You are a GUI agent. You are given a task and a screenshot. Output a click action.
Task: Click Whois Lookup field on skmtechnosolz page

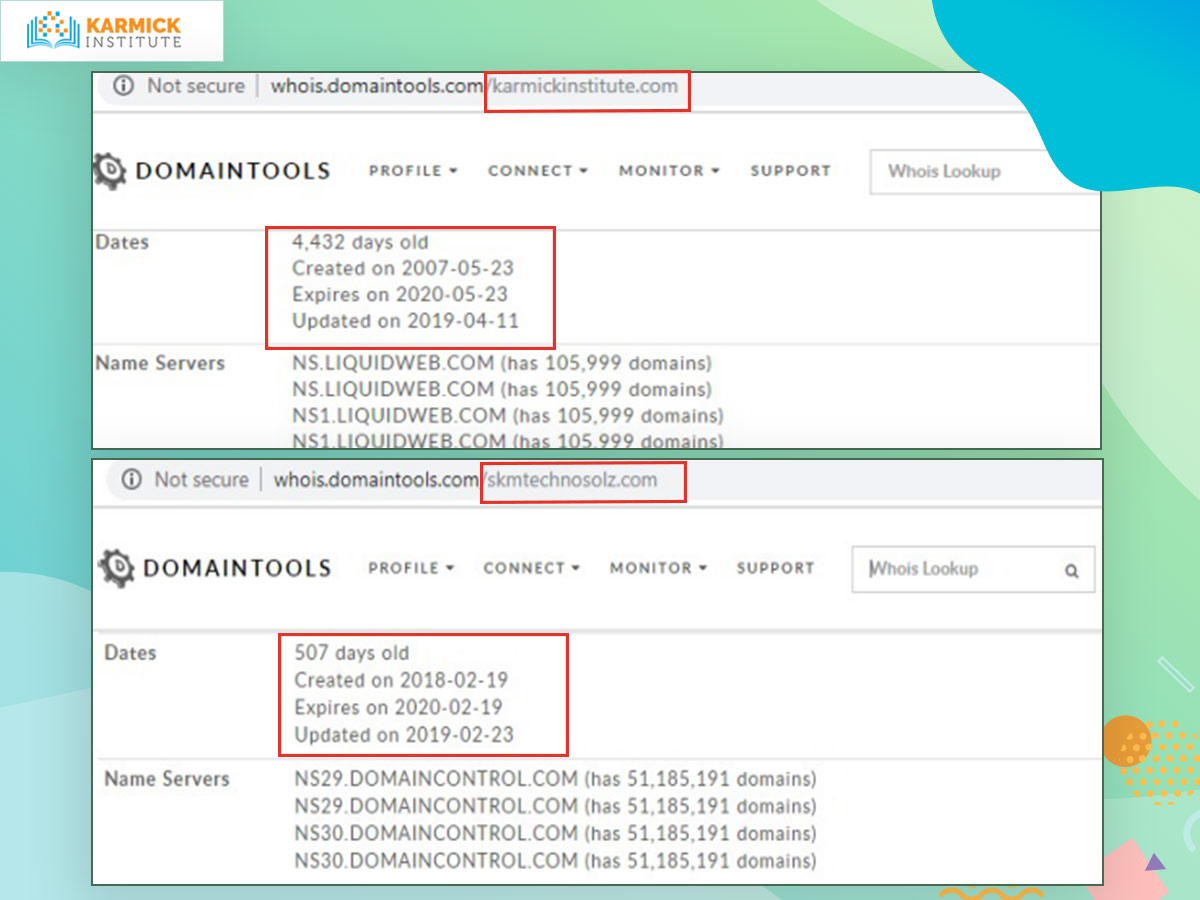click(960, 569)
